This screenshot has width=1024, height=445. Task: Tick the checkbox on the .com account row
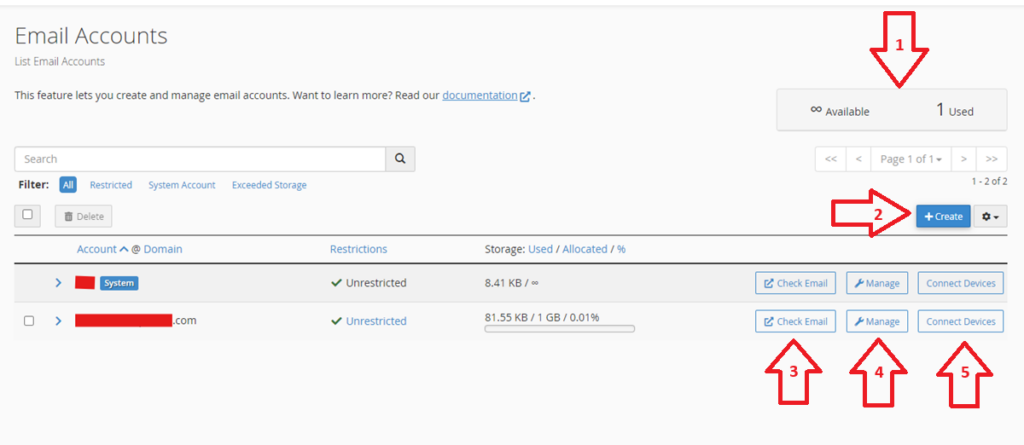[29, 321]
